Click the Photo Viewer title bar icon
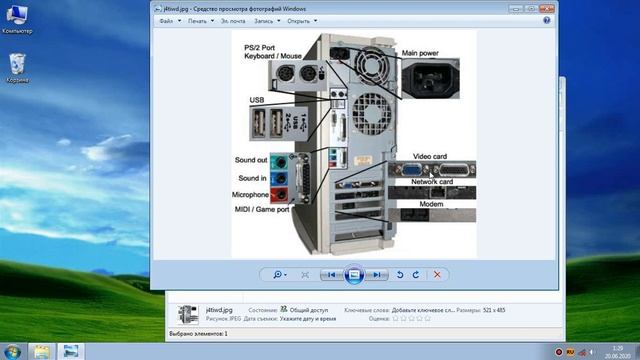640x360 pixels. coord(158,9)
